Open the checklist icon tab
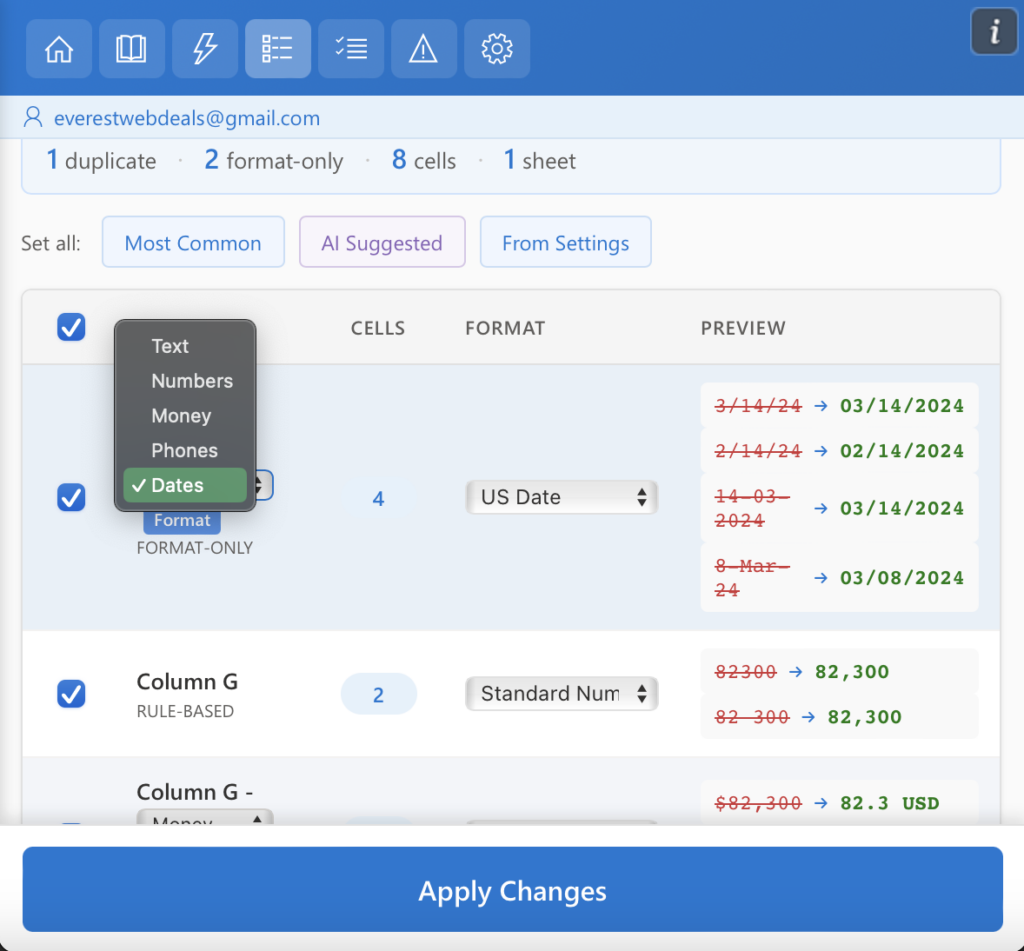 351,49
